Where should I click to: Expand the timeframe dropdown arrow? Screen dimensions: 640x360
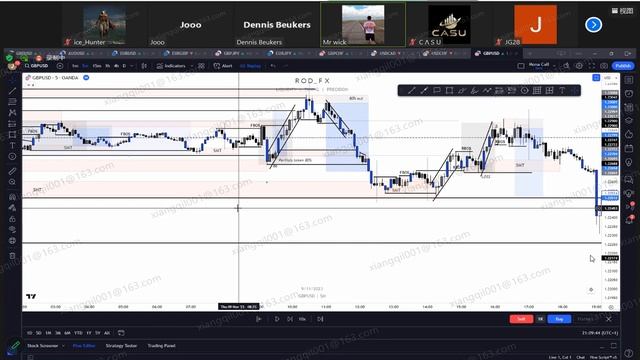[132, 66]
